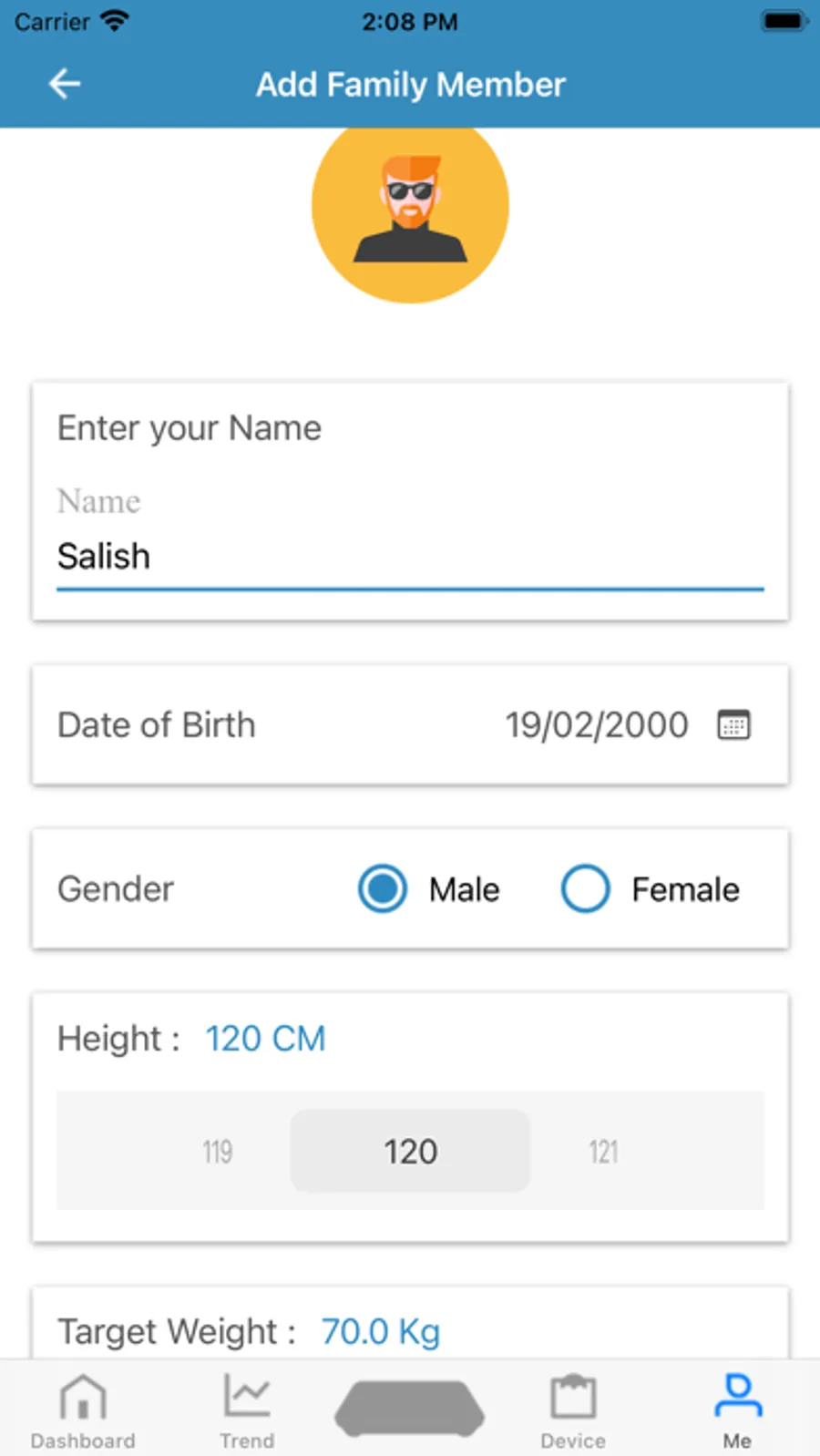The width and height of the screenshot is (820, 1456).
Task: Tap the Female gender label
Action: 685,889
